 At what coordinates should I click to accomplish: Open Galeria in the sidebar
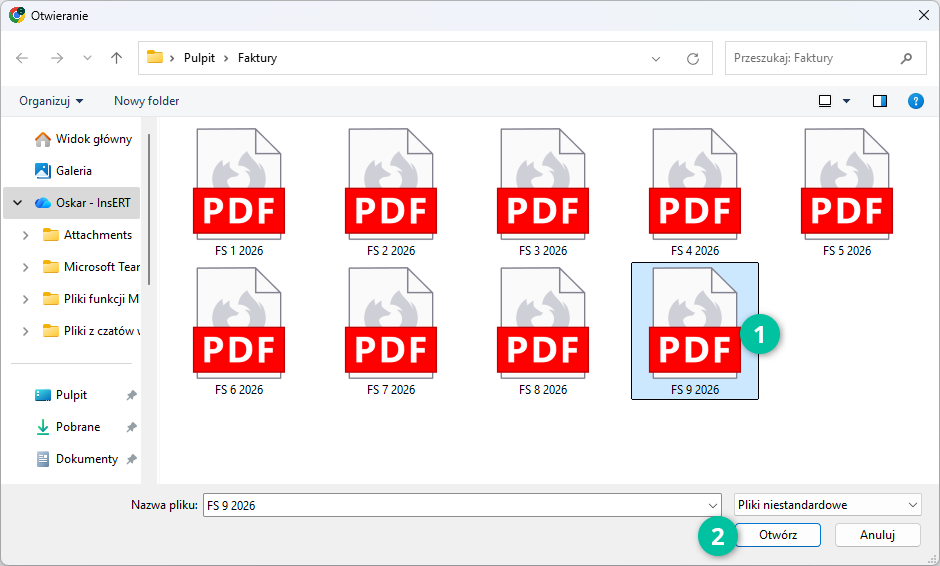pos(73,171)
